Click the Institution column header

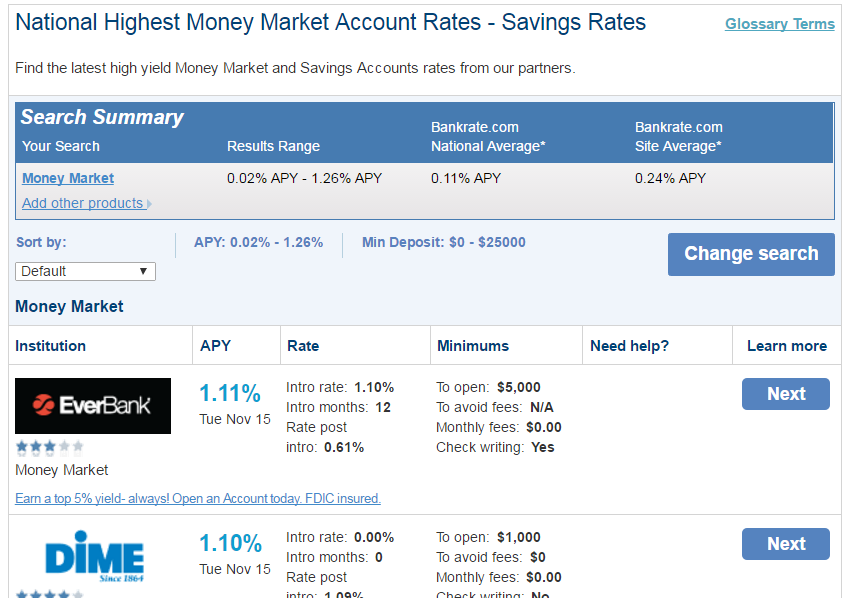[x=50, y=346]
